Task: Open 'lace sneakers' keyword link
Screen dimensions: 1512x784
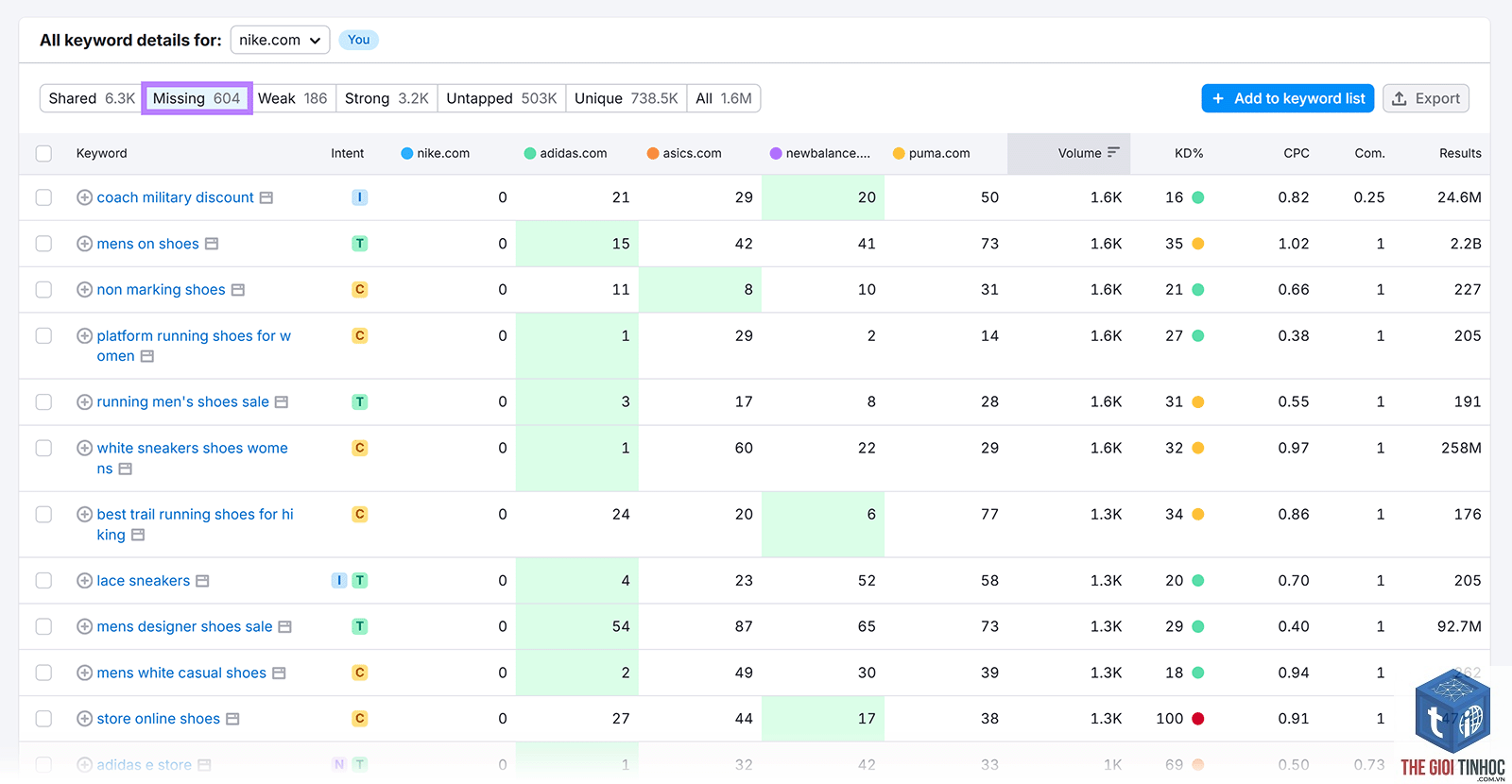Action: (144, 581)
